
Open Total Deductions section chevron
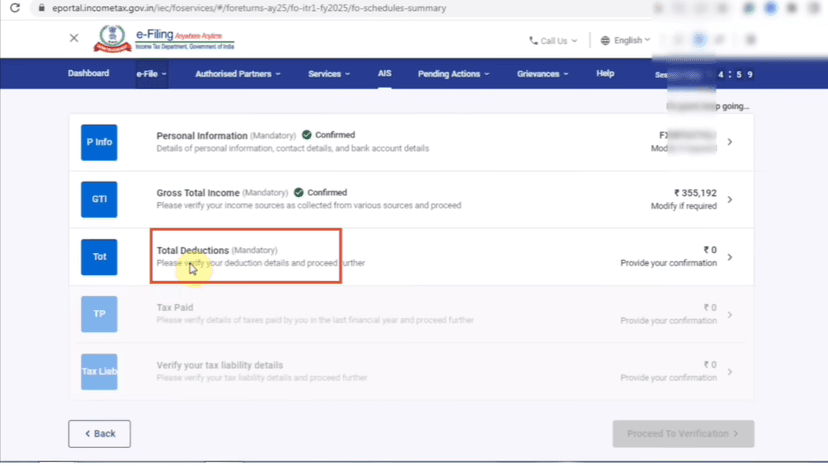click(730, 257)
